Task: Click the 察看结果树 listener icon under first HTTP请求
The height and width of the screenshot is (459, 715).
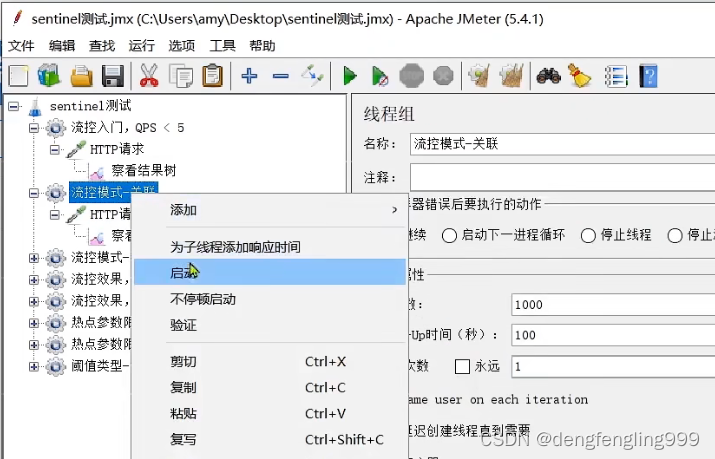Action: coord(97,171)
